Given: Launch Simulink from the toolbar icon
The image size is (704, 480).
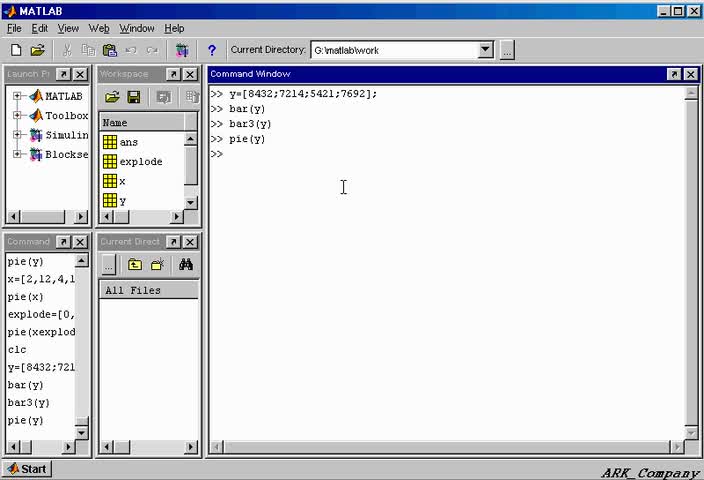Looking at the screenshot, I should [x=182, y=50].
